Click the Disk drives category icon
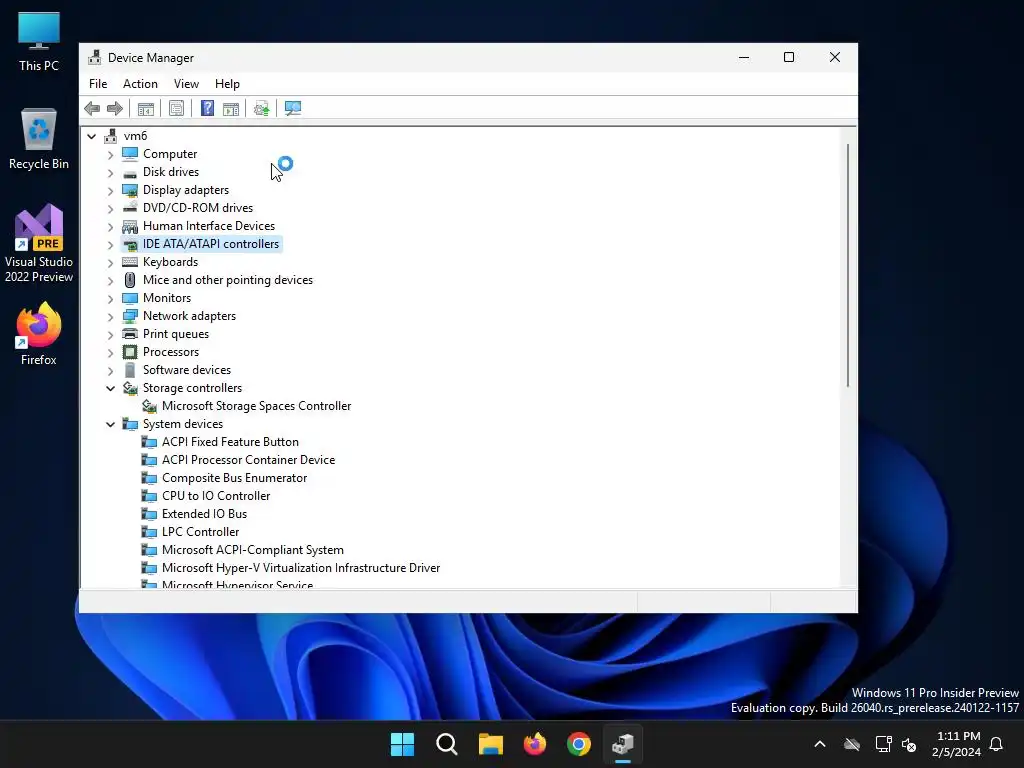 (130, 172)
